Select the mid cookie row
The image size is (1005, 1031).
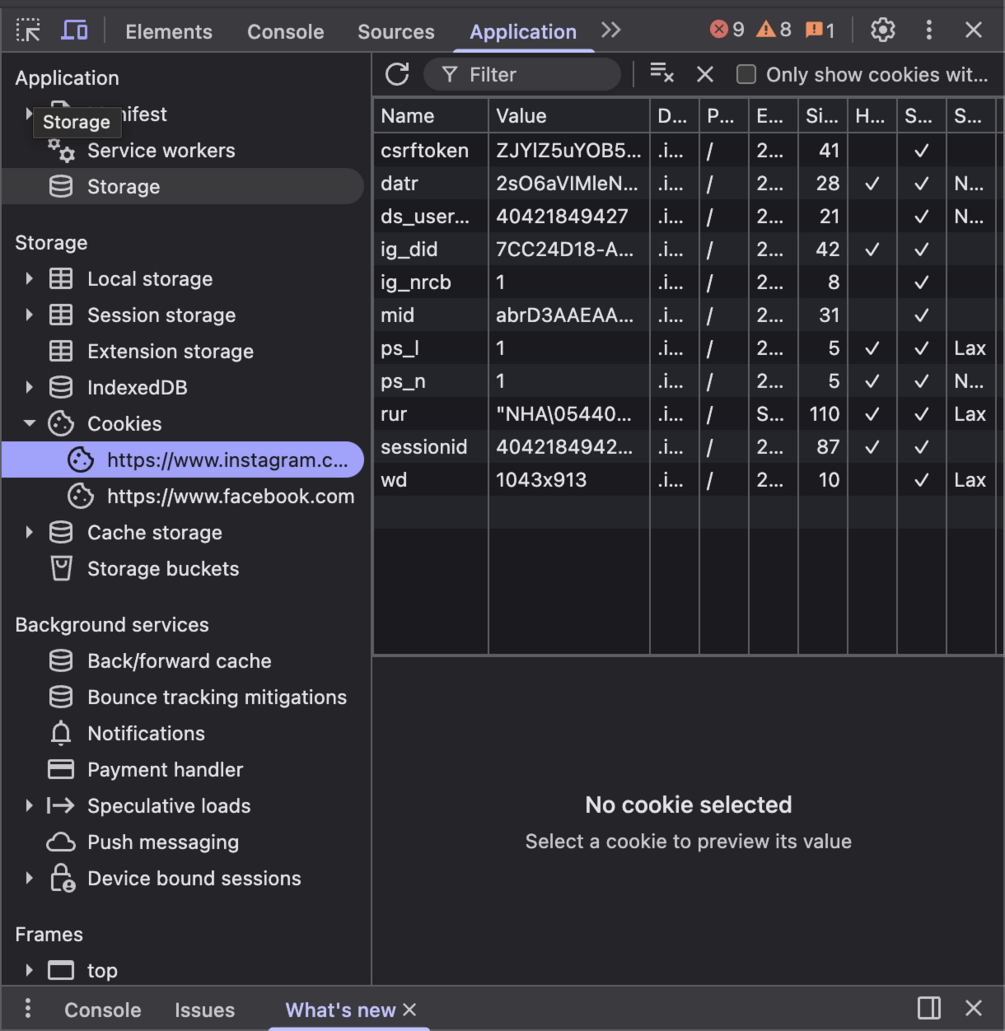click(684, 315)
